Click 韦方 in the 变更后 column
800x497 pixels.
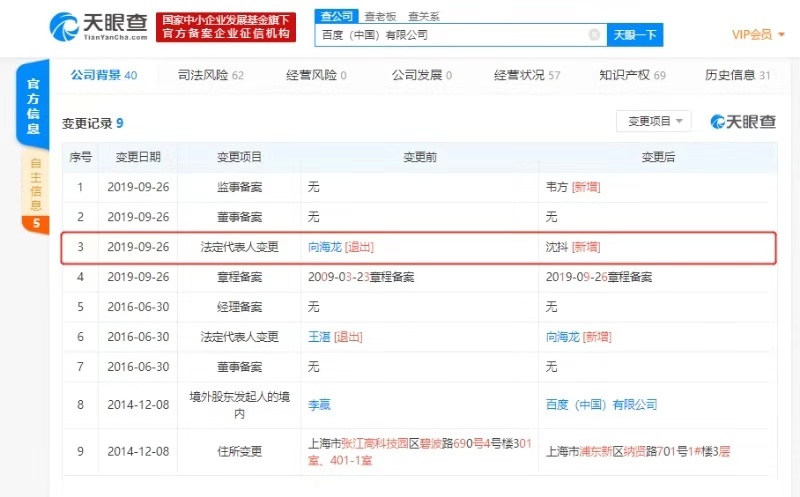coord(557,187)
